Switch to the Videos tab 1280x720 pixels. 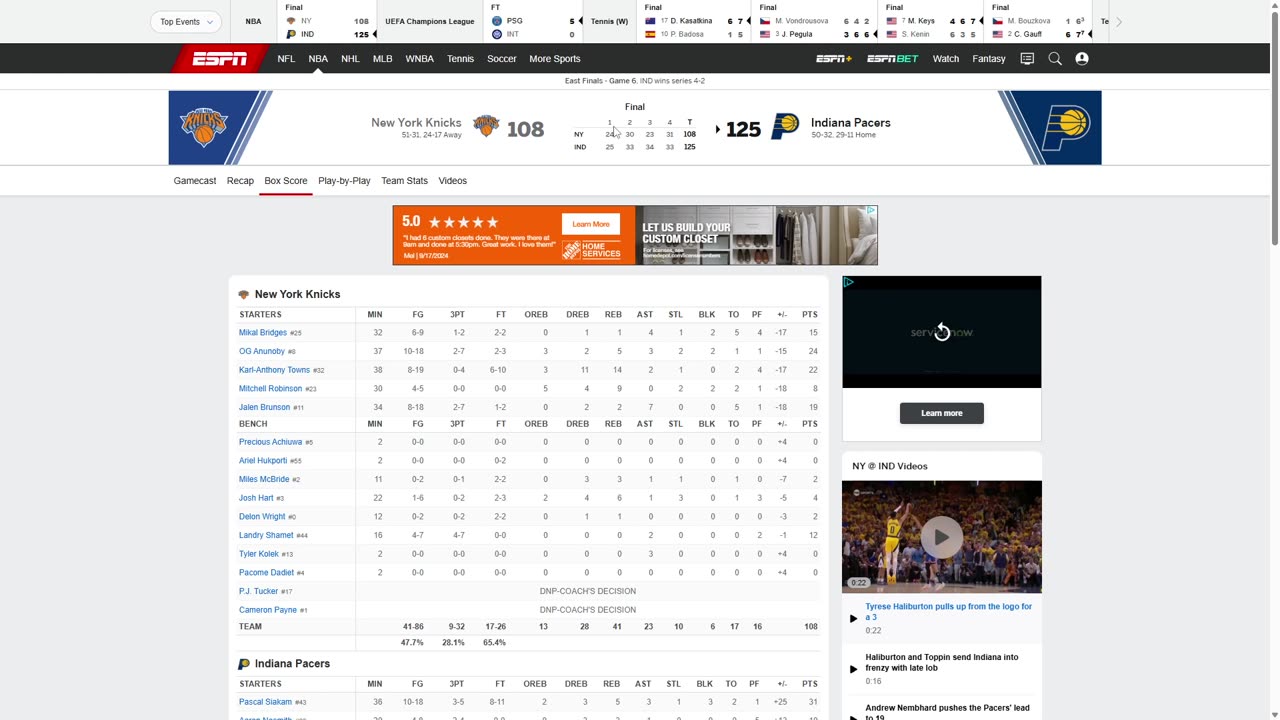click(x=452, y=181)
